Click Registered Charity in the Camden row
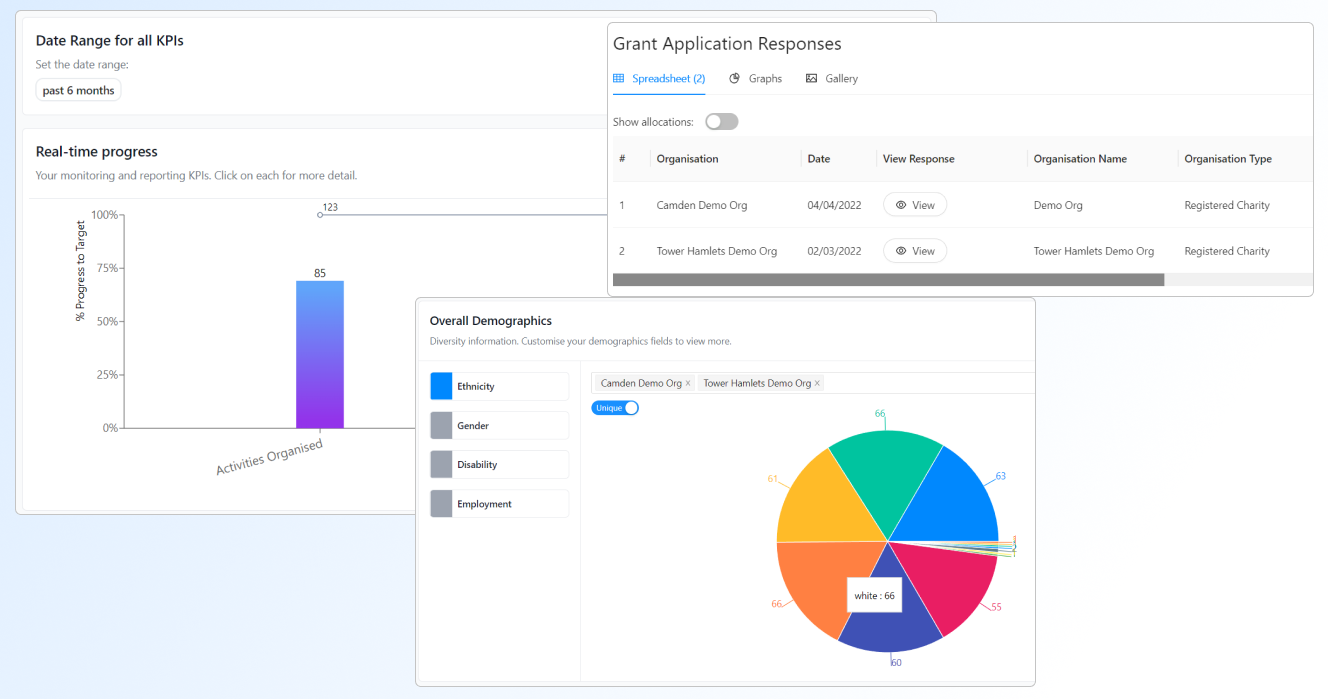 (x=1227, y=205)
